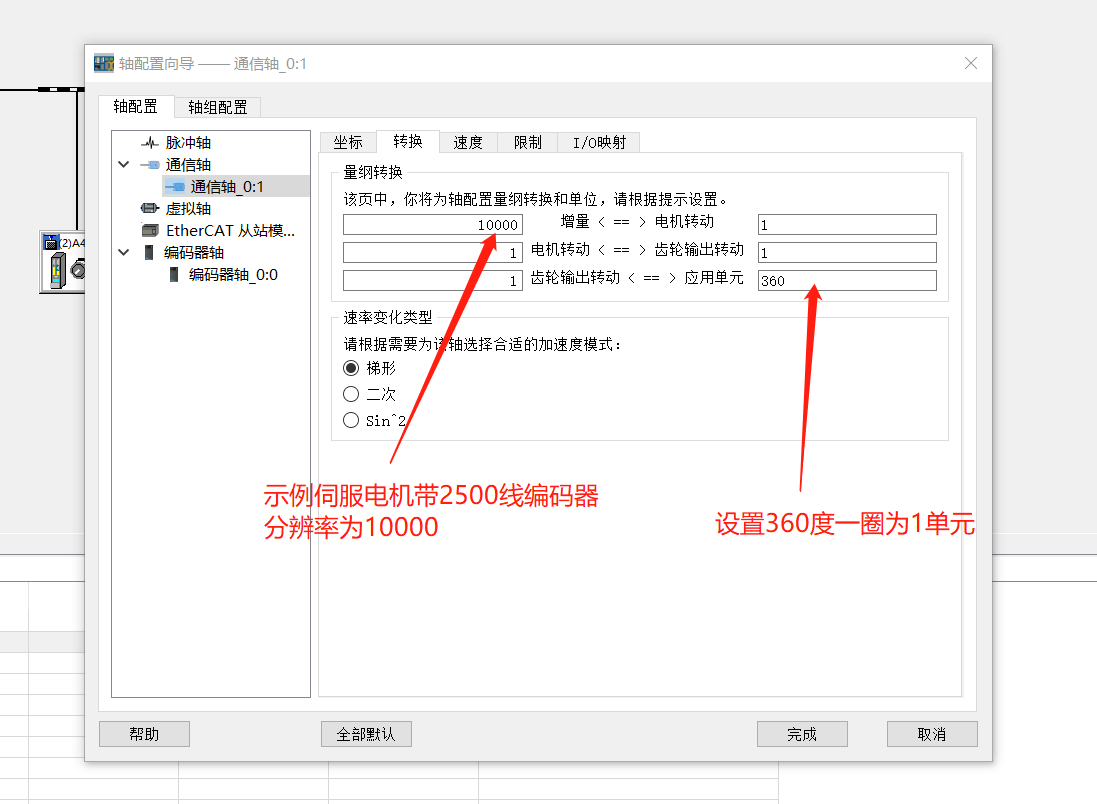This screenshot has height=804, width=1097.
Task: Click the right 齿轮输出转动 value field
Action: pos(847,253)
